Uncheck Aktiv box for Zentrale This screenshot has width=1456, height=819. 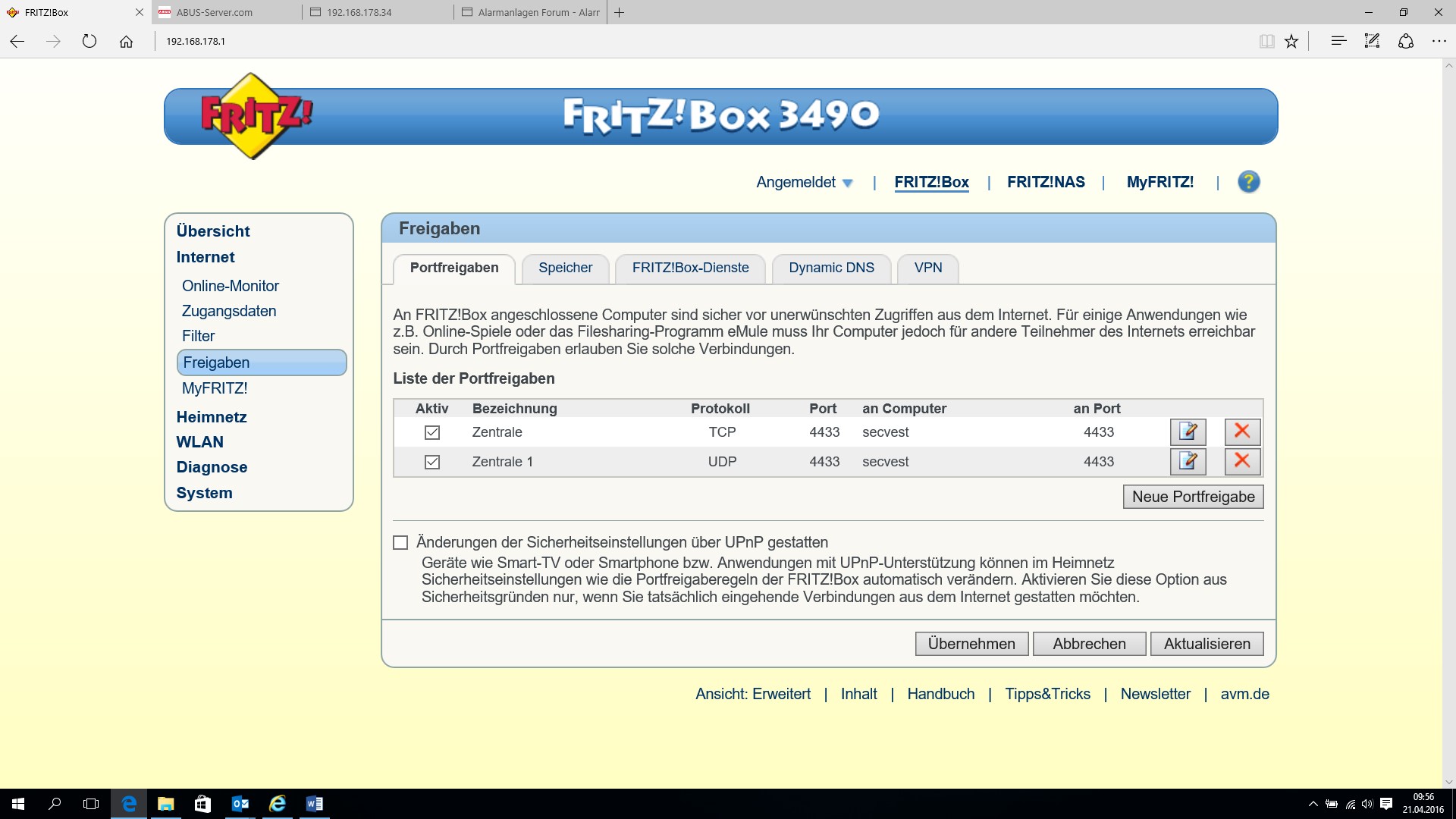432,432
